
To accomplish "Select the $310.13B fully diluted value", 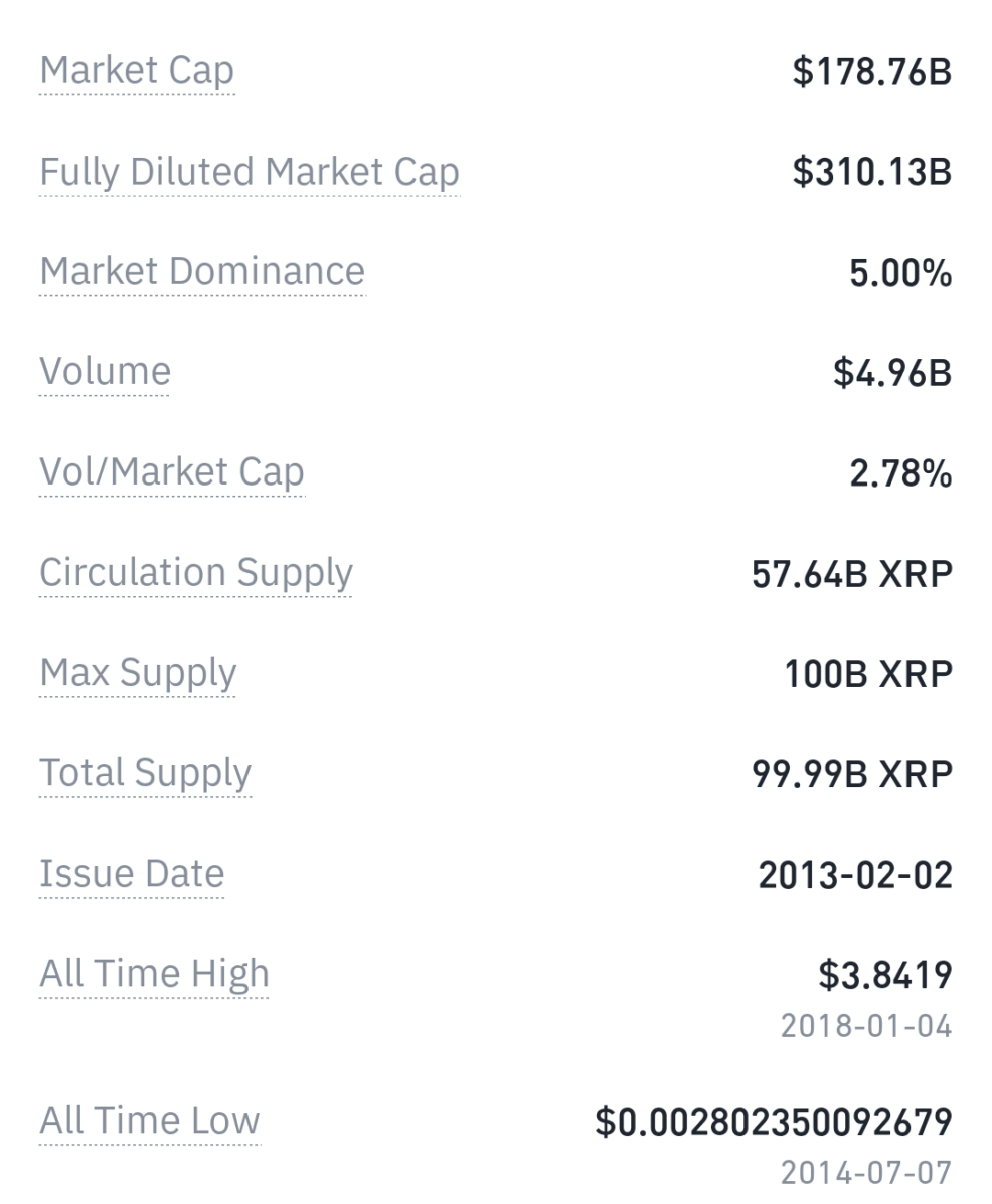I will tap(872, 172).
